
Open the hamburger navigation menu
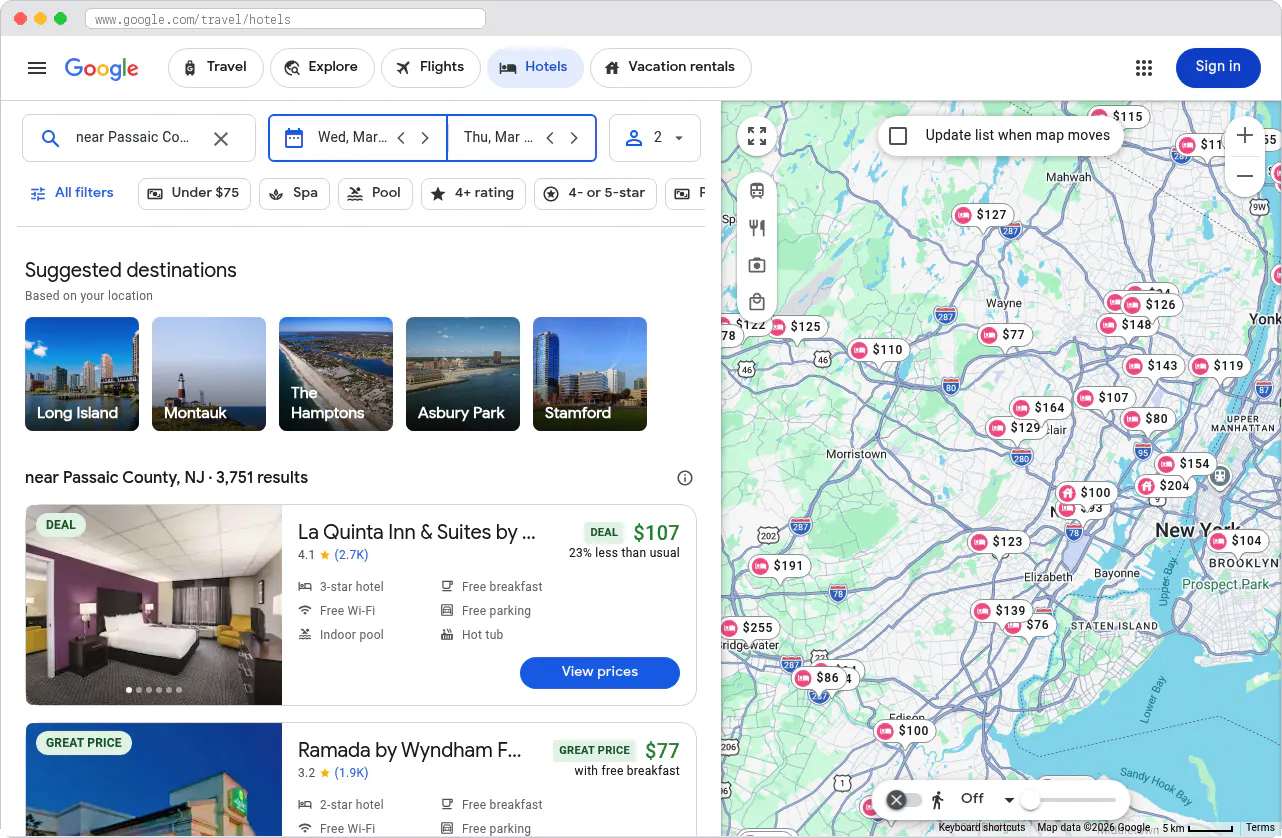tap(37, 67)
